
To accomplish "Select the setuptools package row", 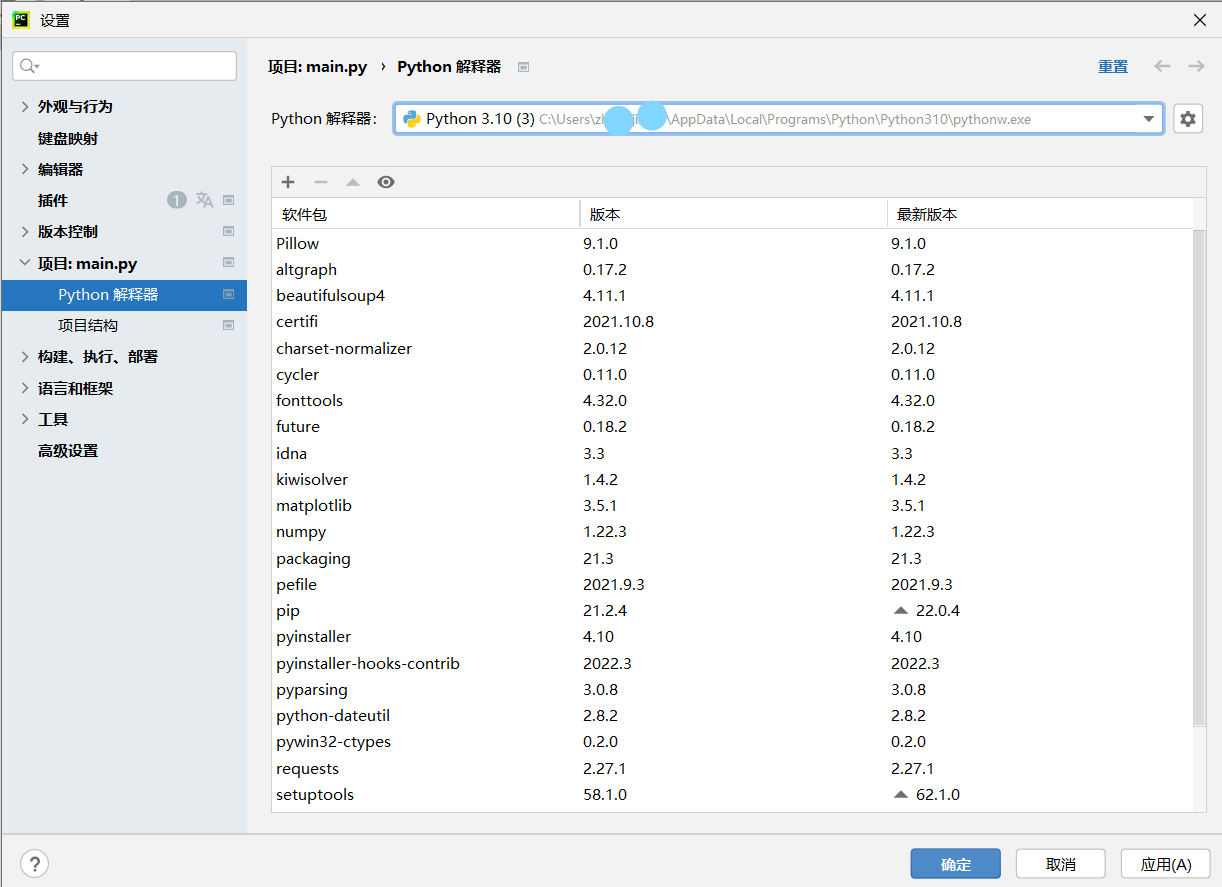I will pyautogui.click(x=732, y=794).
